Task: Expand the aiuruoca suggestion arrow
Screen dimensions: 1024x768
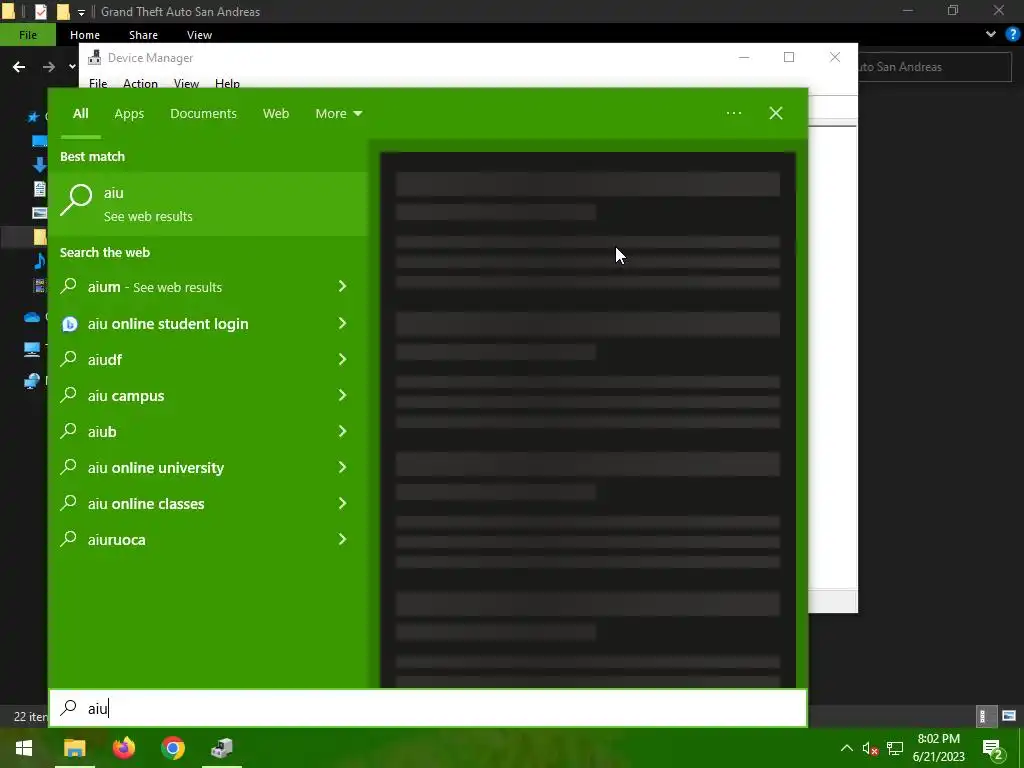Action: [342, 538]
